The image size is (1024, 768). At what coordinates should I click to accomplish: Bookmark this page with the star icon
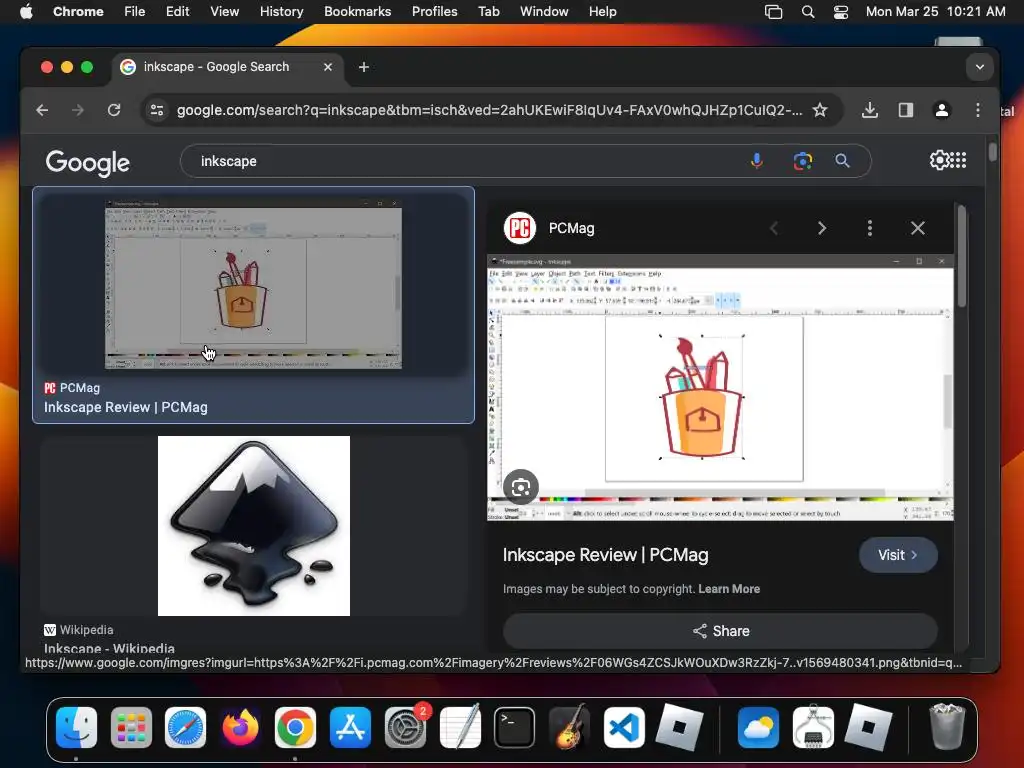tap(820, 110)
